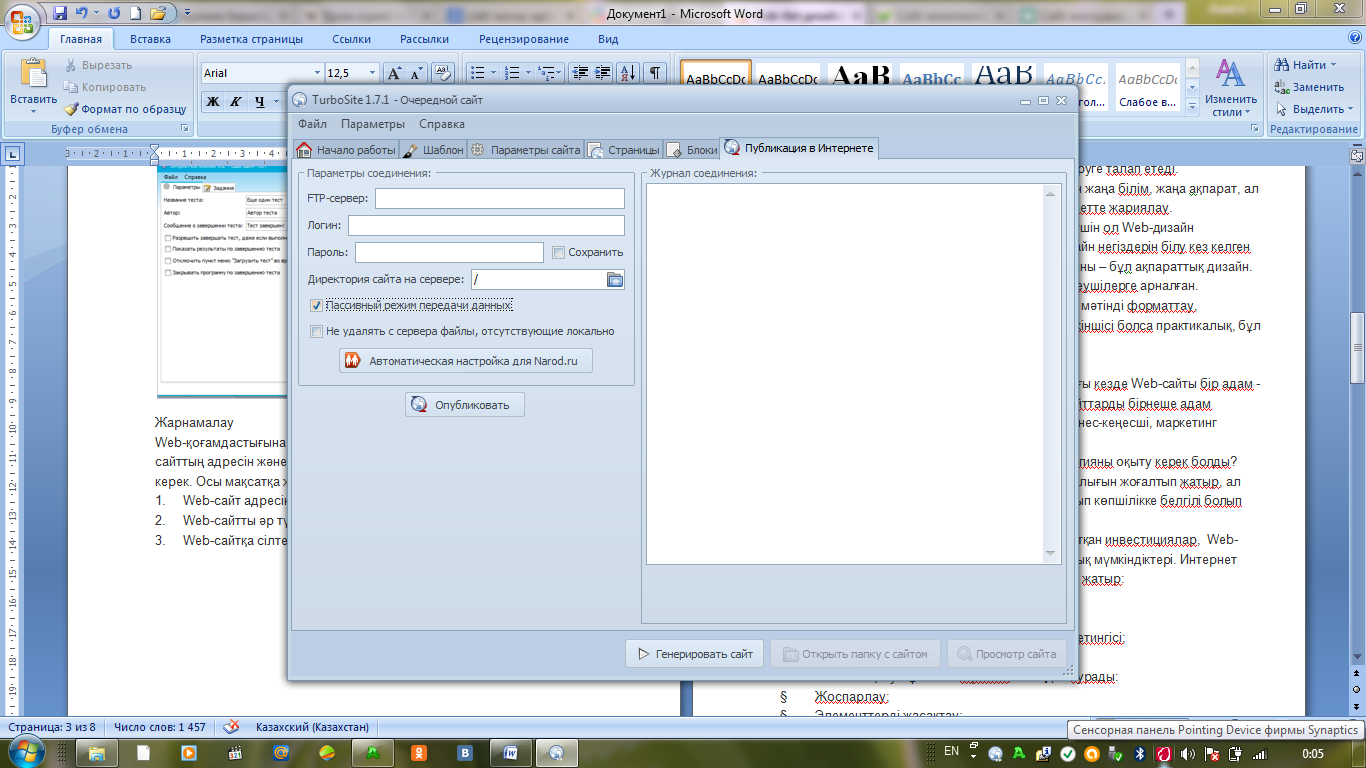Apply numbered list formatting
Viewport: 1366px width, 768px height.
(511, 73)
